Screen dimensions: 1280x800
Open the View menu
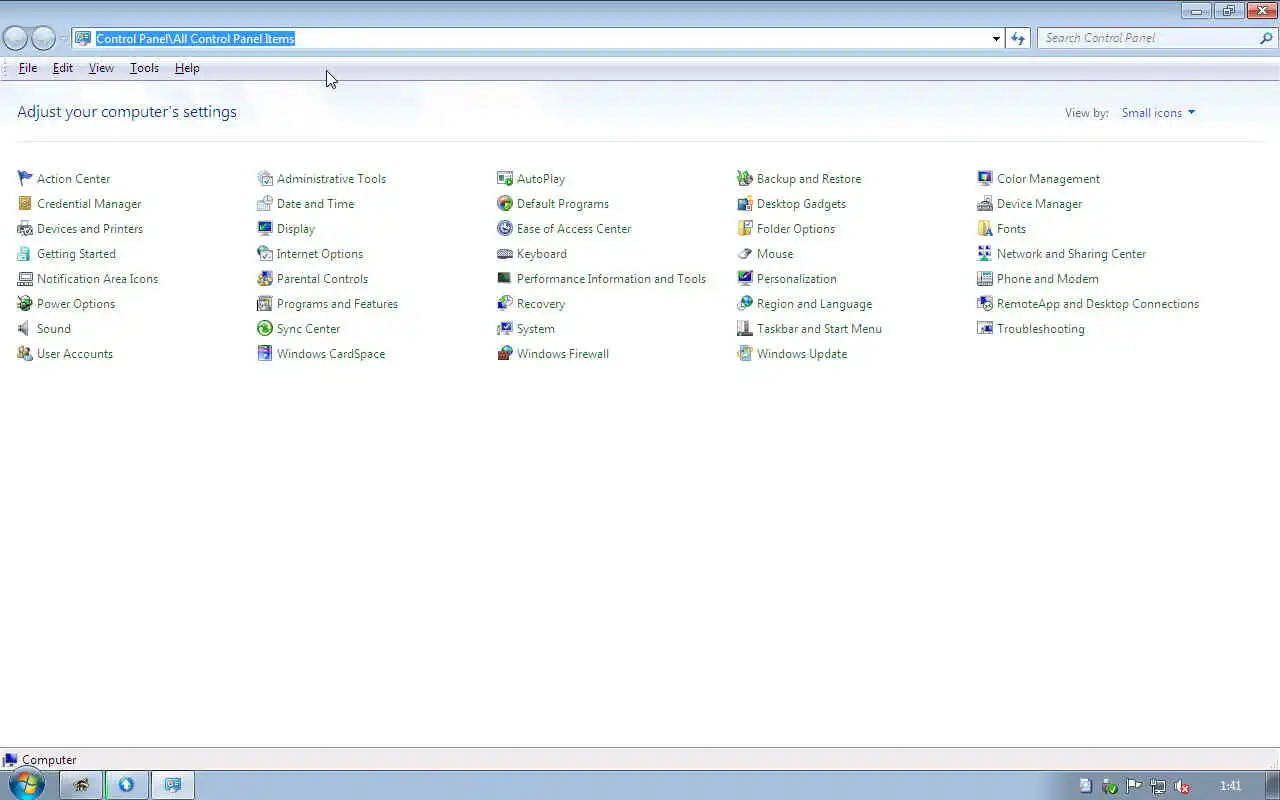point(101,68)
